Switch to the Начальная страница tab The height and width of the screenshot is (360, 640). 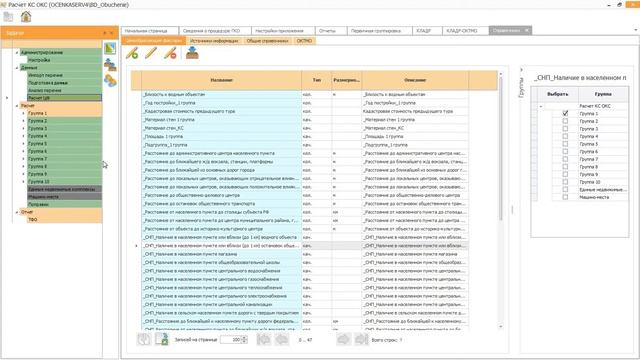coord(149,31)
